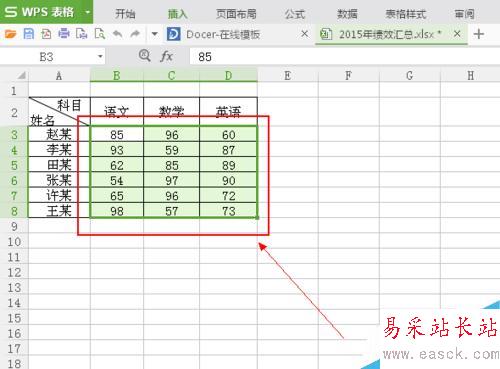Expand the WPS 表格 menu arrow
Screen dimensions: 500x369
coord(87,12)
